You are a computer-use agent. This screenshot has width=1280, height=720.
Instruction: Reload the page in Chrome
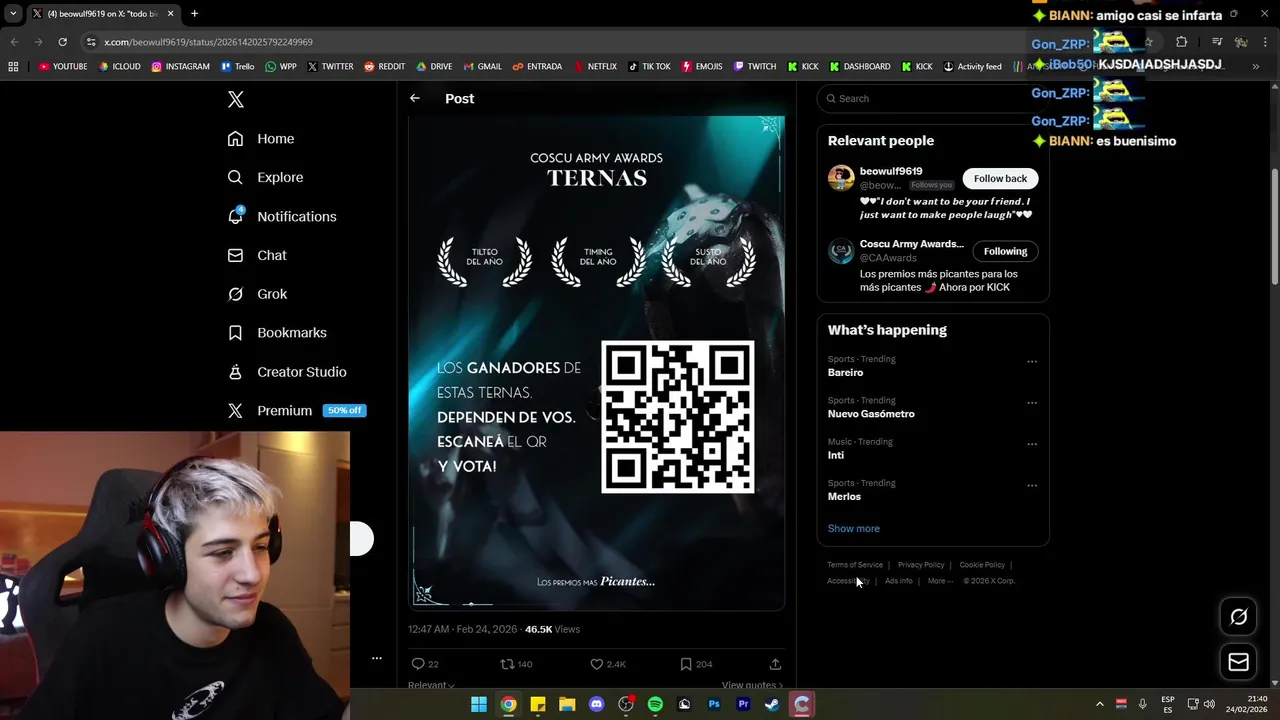click(x=62, y=42)
